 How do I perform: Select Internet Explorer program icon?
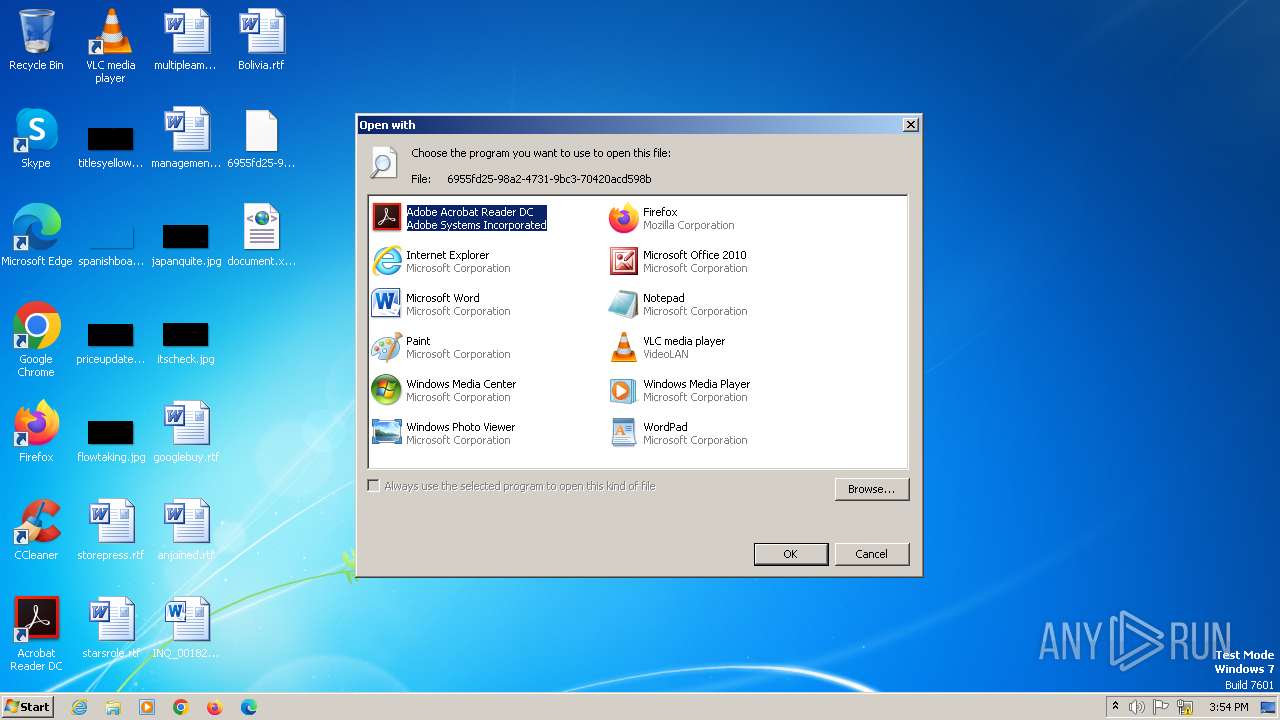tap(386, 261)
